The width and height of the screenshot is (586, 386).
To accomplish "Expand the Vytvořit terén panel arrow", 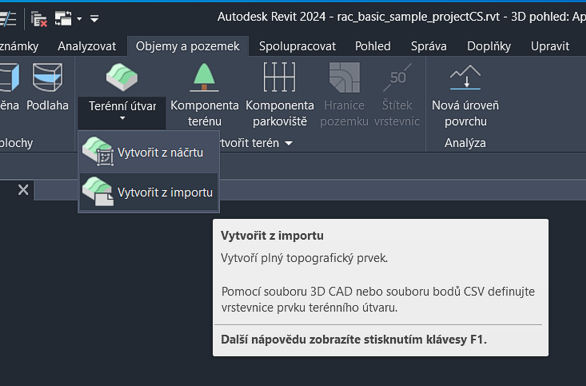I will [289, 143].
